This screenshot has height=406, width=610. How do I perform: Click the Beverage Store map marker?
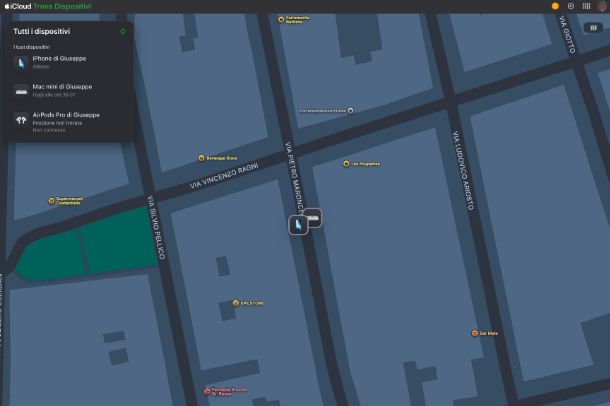coord(201,158)
